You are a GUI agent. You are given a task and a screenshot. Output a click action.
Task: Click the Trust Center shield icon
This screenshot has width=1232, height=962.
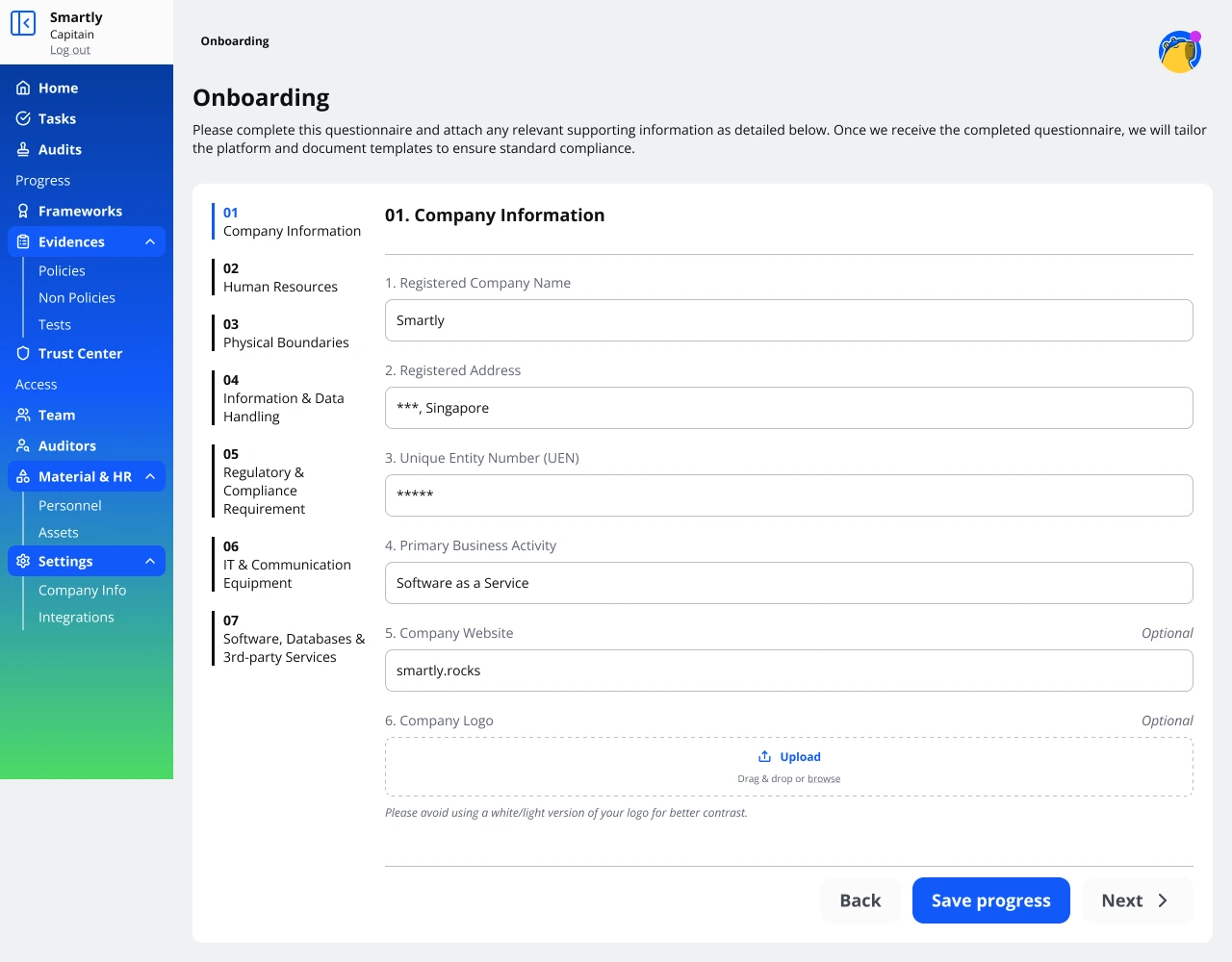(23, 354)
